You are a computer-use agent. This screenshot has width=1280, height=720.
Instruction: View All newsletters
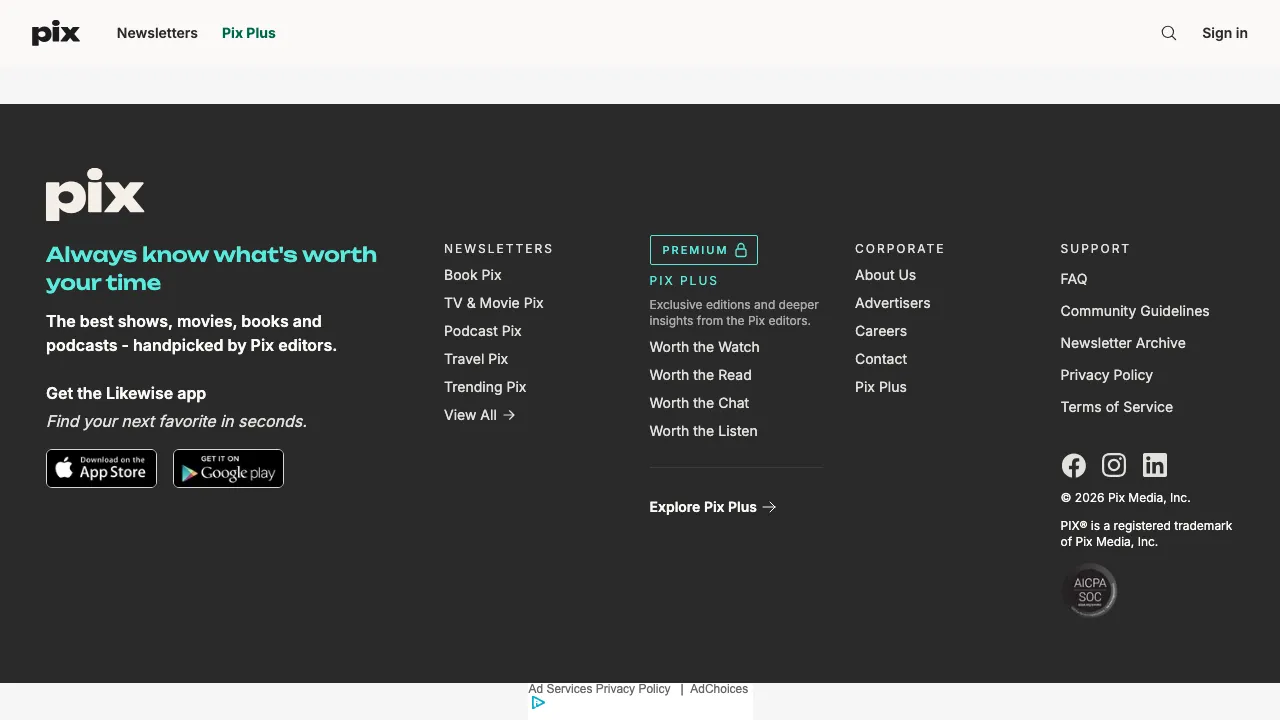pyautogui.click(x=480, y=415)
